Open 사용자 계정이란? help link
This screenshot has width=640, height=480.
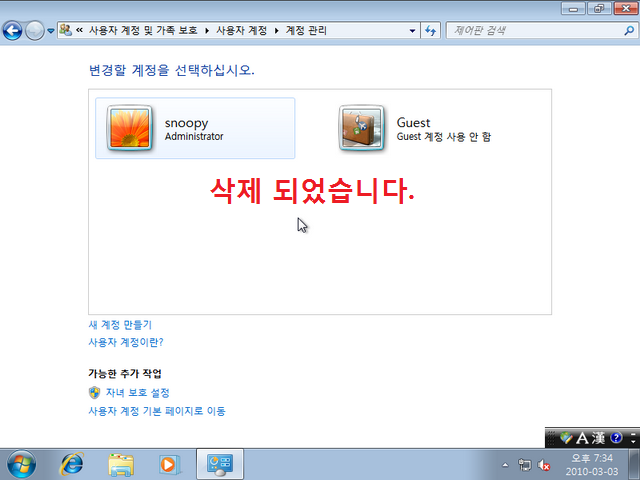tap(126, 342)
